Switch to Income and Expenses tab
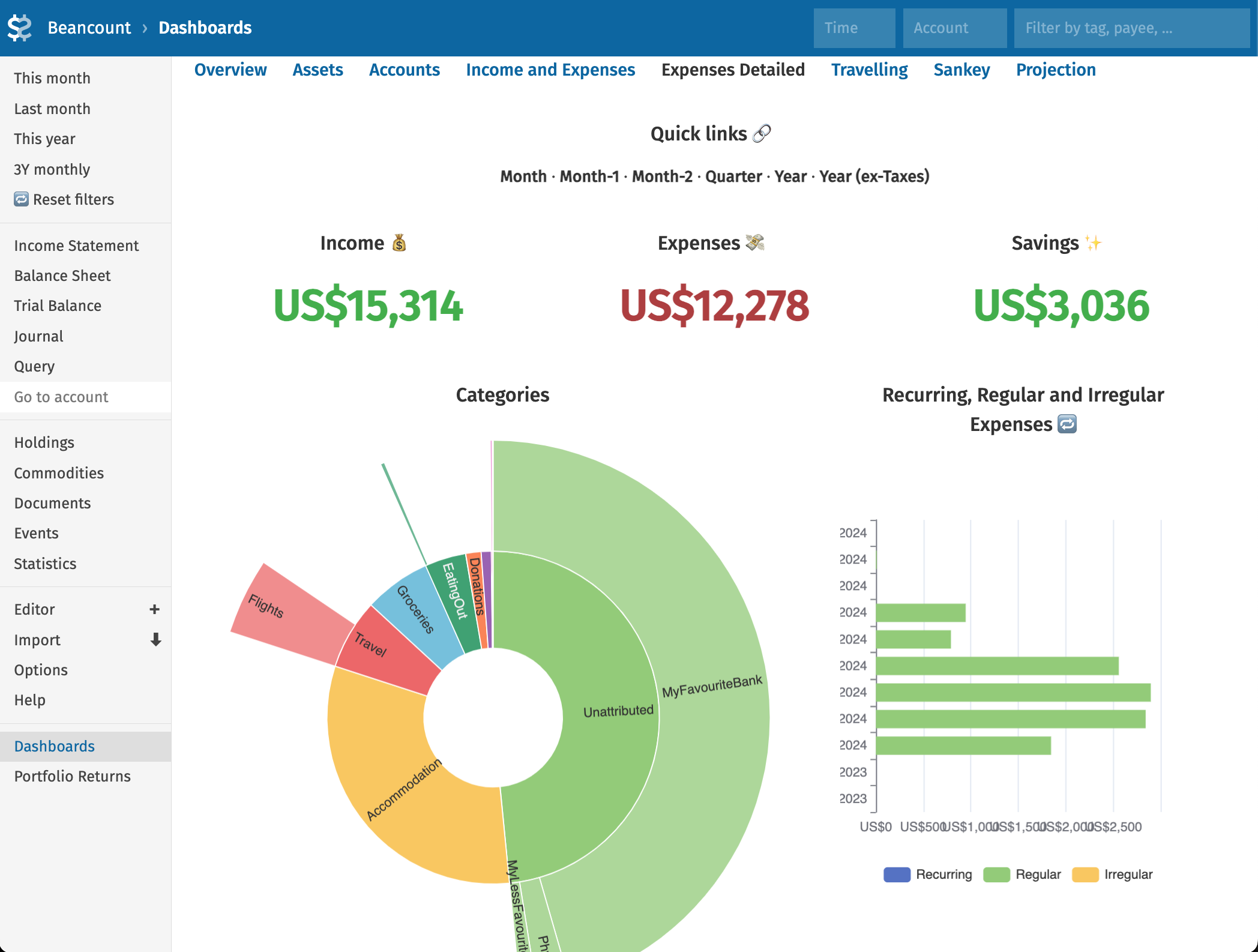The height and width of the screenshot is (952, 1258). tap(550, 70)
